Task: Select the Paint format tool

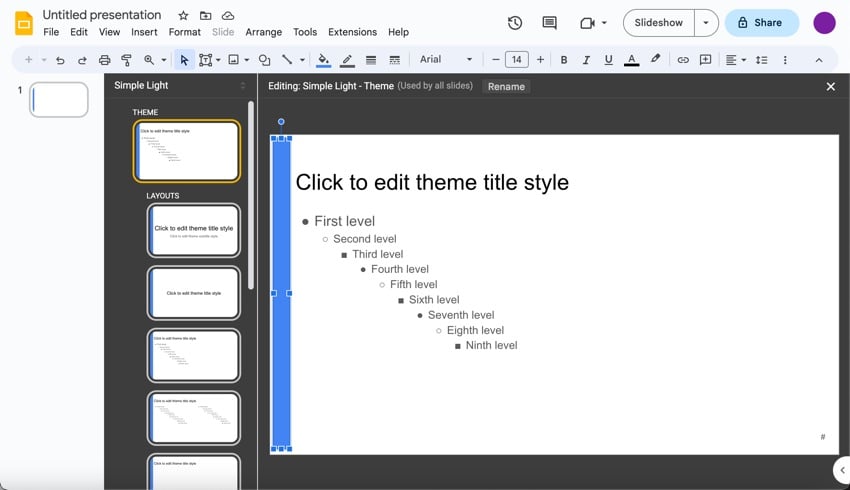Action: point(126,60)
